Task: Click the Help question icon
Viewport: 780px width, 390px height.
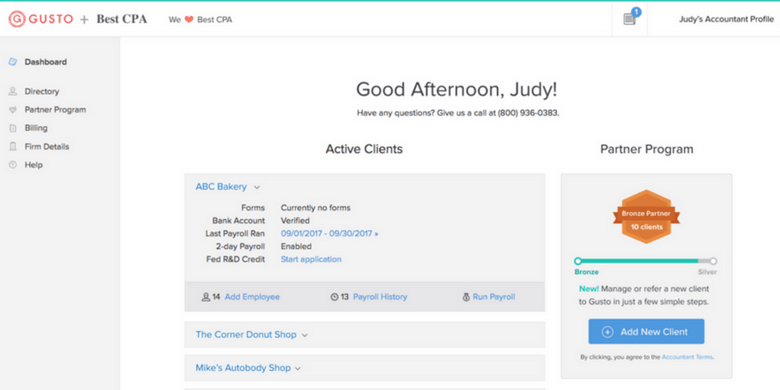Action: [x=13, y=165]
